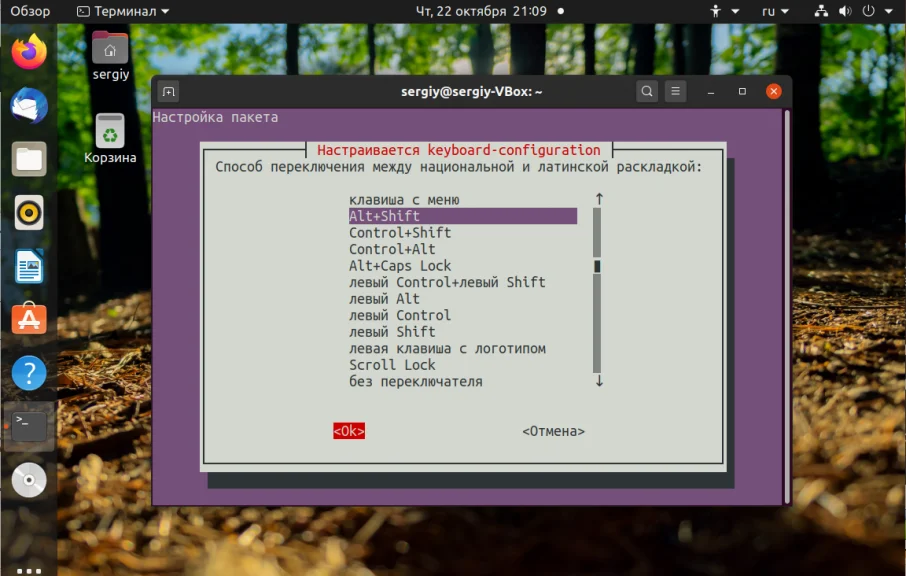Click the power icon in the top bar
The width and height of the screenshot is (906, 576).
868,11
